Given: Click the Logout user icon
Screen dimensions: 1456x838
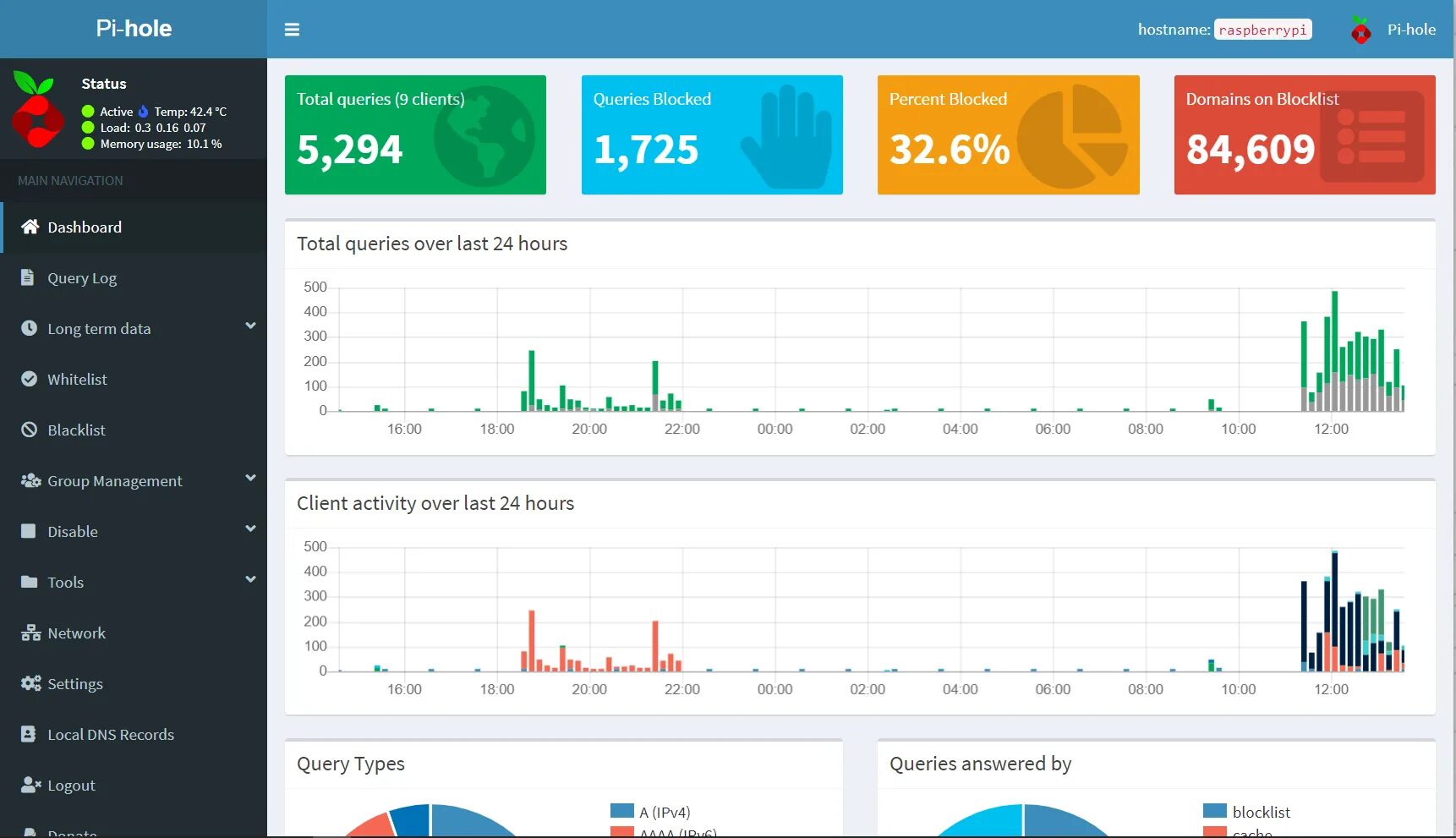Looking at the screenshot, I should [x=30, y=785].
